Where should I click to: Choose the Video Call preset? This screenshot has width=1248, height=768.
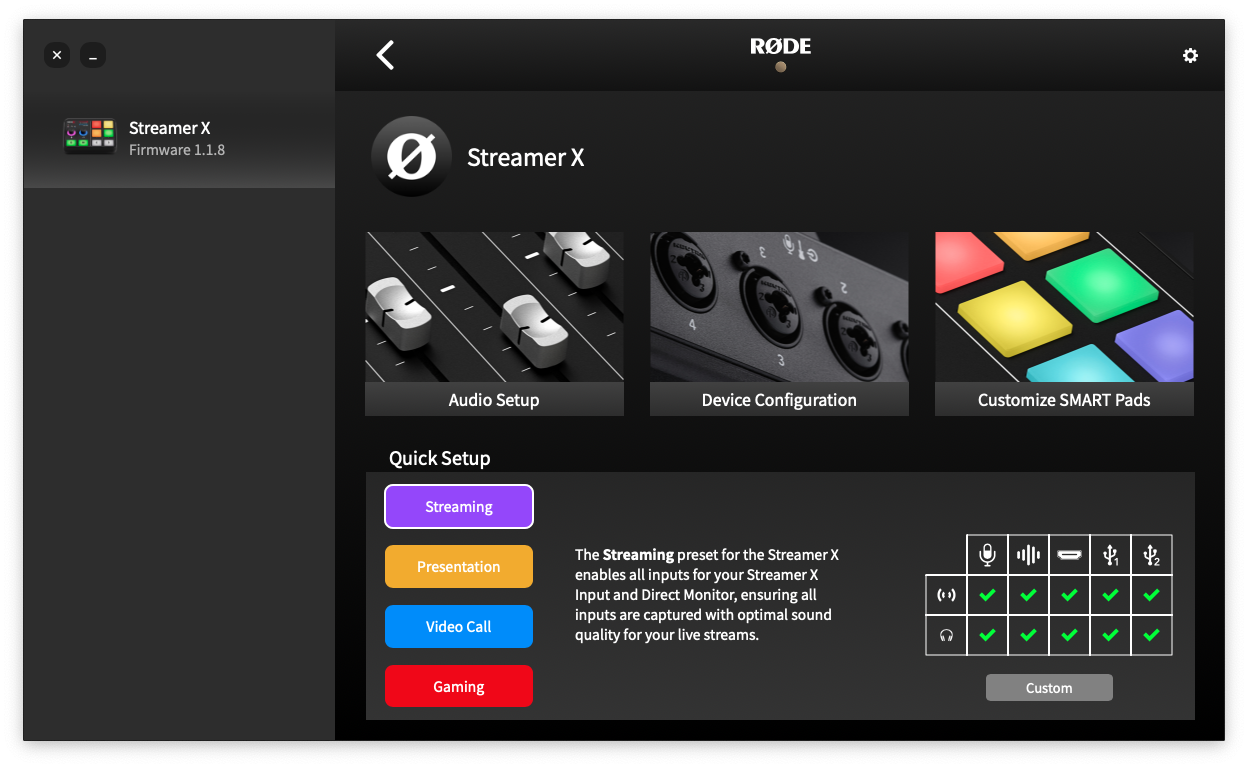tap(459, 627)
